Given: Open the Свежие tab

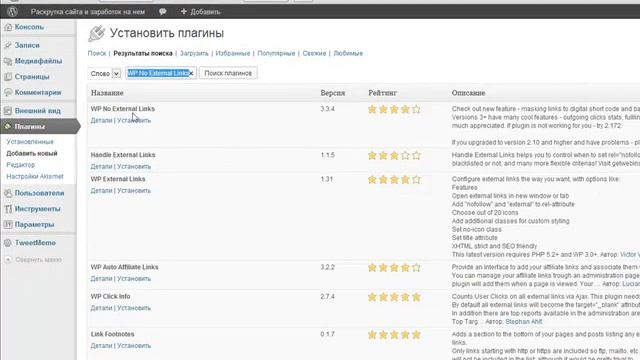Looking at the screenshot, I should click(314, 53).
